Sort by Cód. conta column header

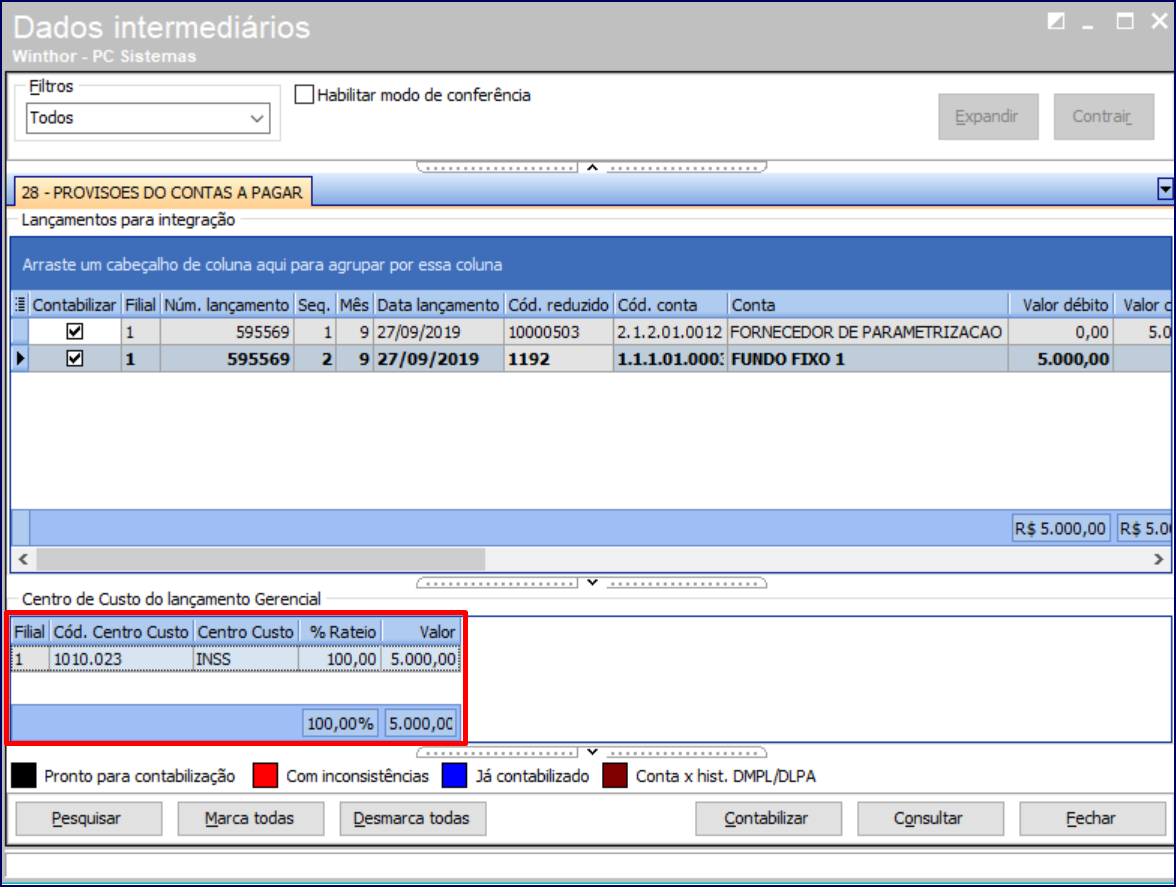click(x=670, y=304)
